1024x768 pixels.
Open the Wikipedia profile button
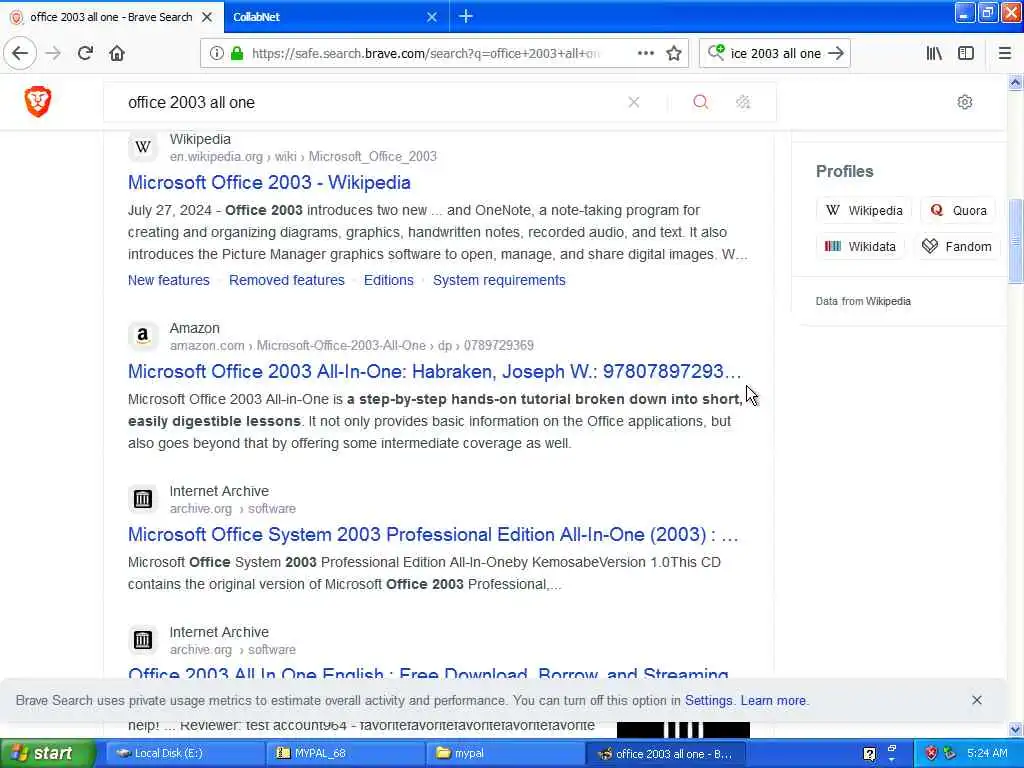(x=863, y=210)
